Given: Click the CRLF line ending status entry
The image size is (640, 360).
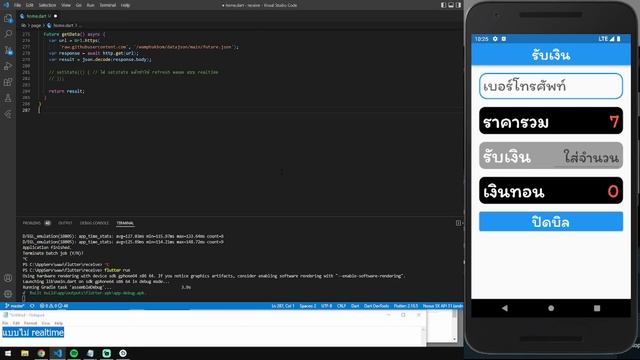Looking at the screenshot, I should pyautogui.click(x=341, y=306).
